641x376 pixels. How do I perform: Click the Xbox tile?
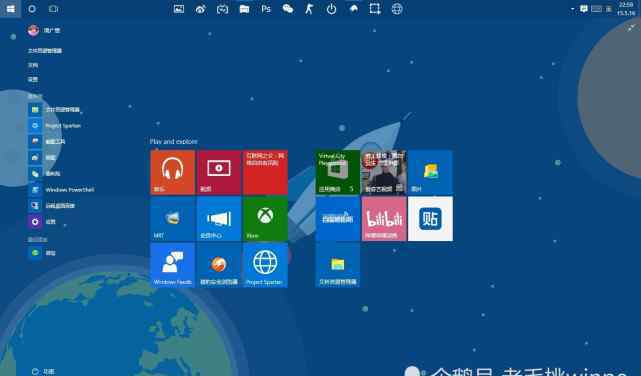coord(265,219)
